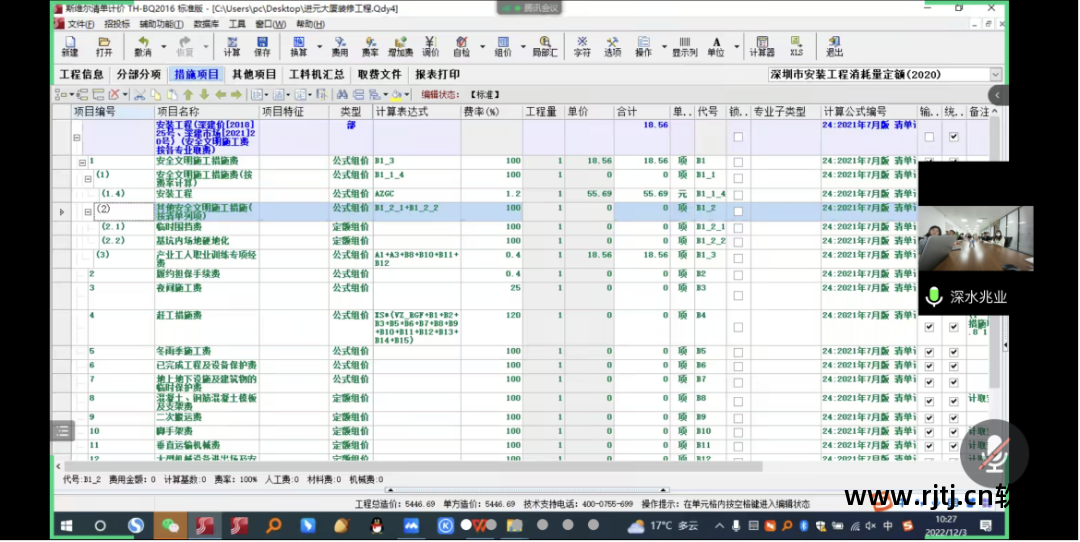This screenshot has height=542, width=1080.
Task: Toggle the 锁 checkbox in row B1_2
Action: click(738, 212)
